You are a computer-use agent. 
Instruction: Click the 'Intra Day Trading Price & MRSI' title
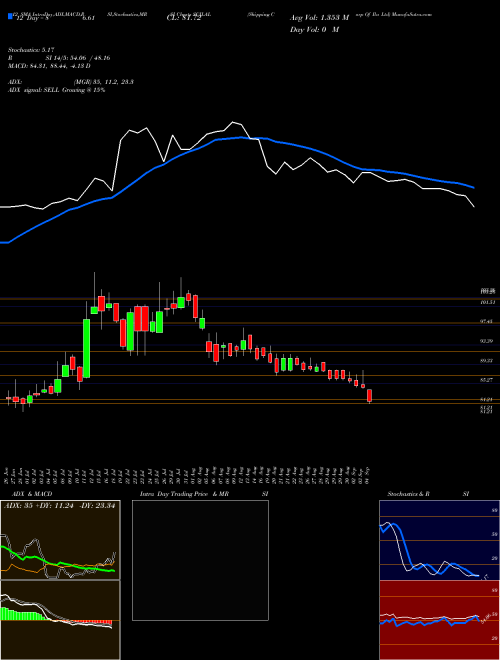(x=204, y=494)
